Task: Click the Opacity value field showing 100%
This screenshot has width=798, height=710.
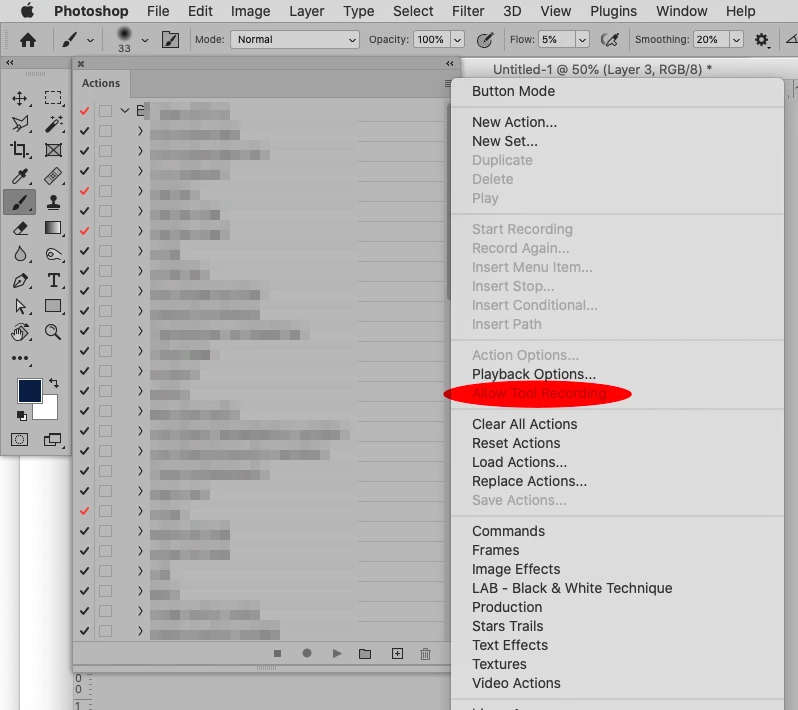Action: coord(431,40)
